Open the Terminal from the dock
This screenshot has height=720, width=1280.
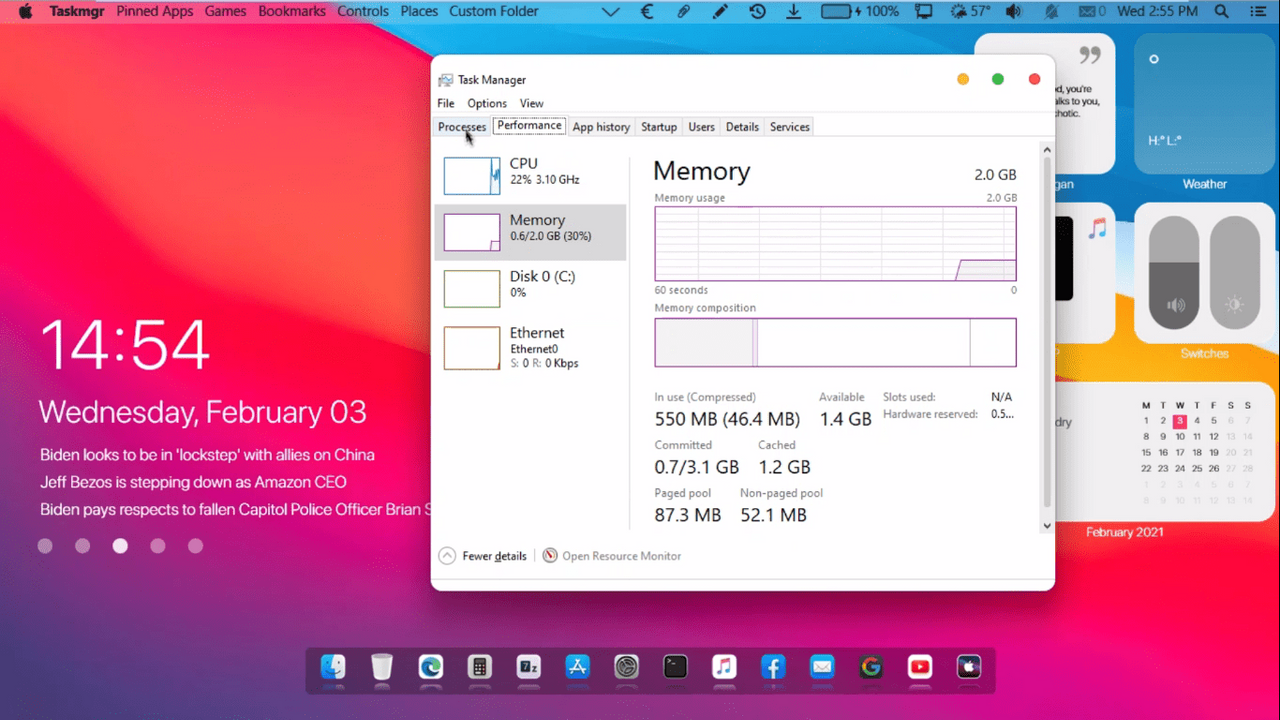pyautogui.click(x=675, y=667)
